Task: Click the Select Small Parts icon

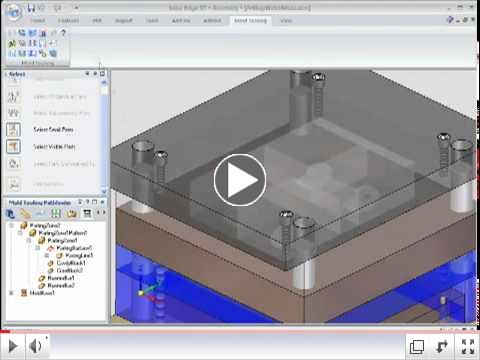Action: tap(13, 130)
